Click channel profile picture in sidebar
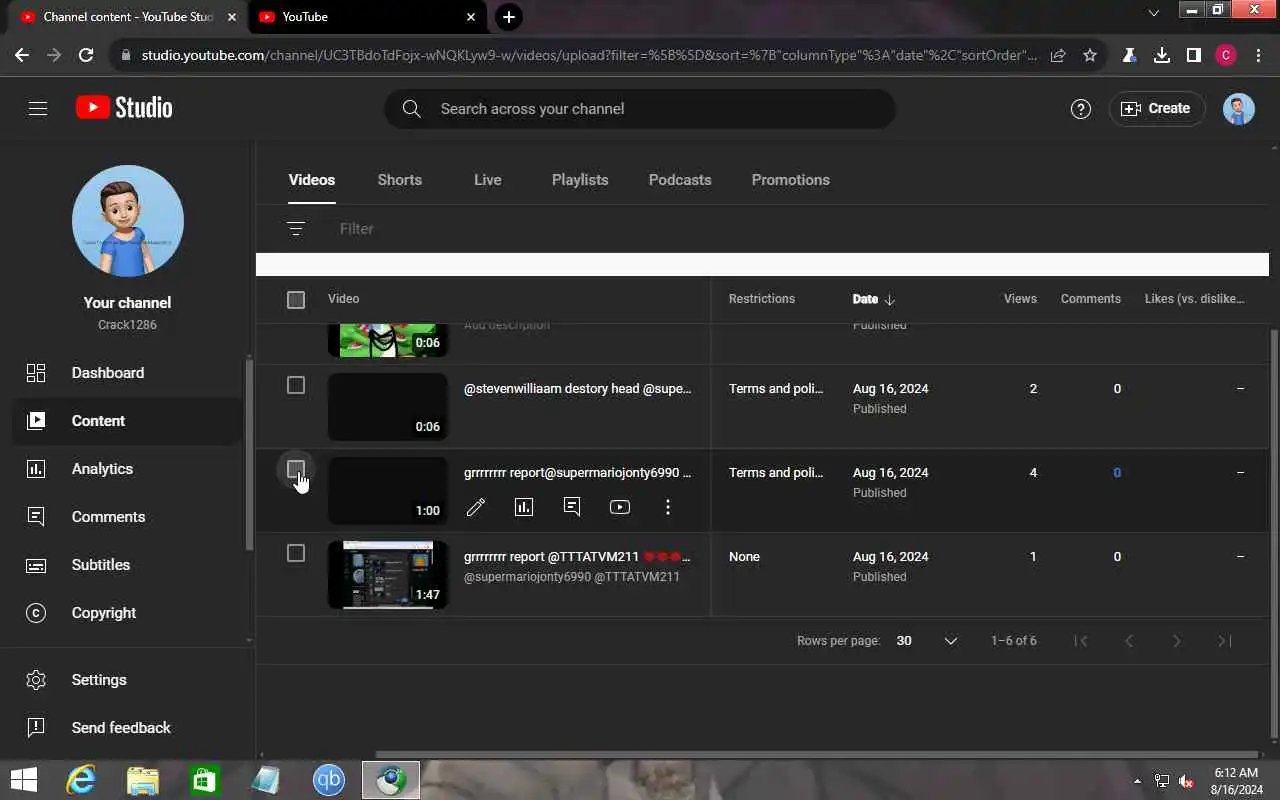This screenshot has height=800, width=1280. pos(128,221)
